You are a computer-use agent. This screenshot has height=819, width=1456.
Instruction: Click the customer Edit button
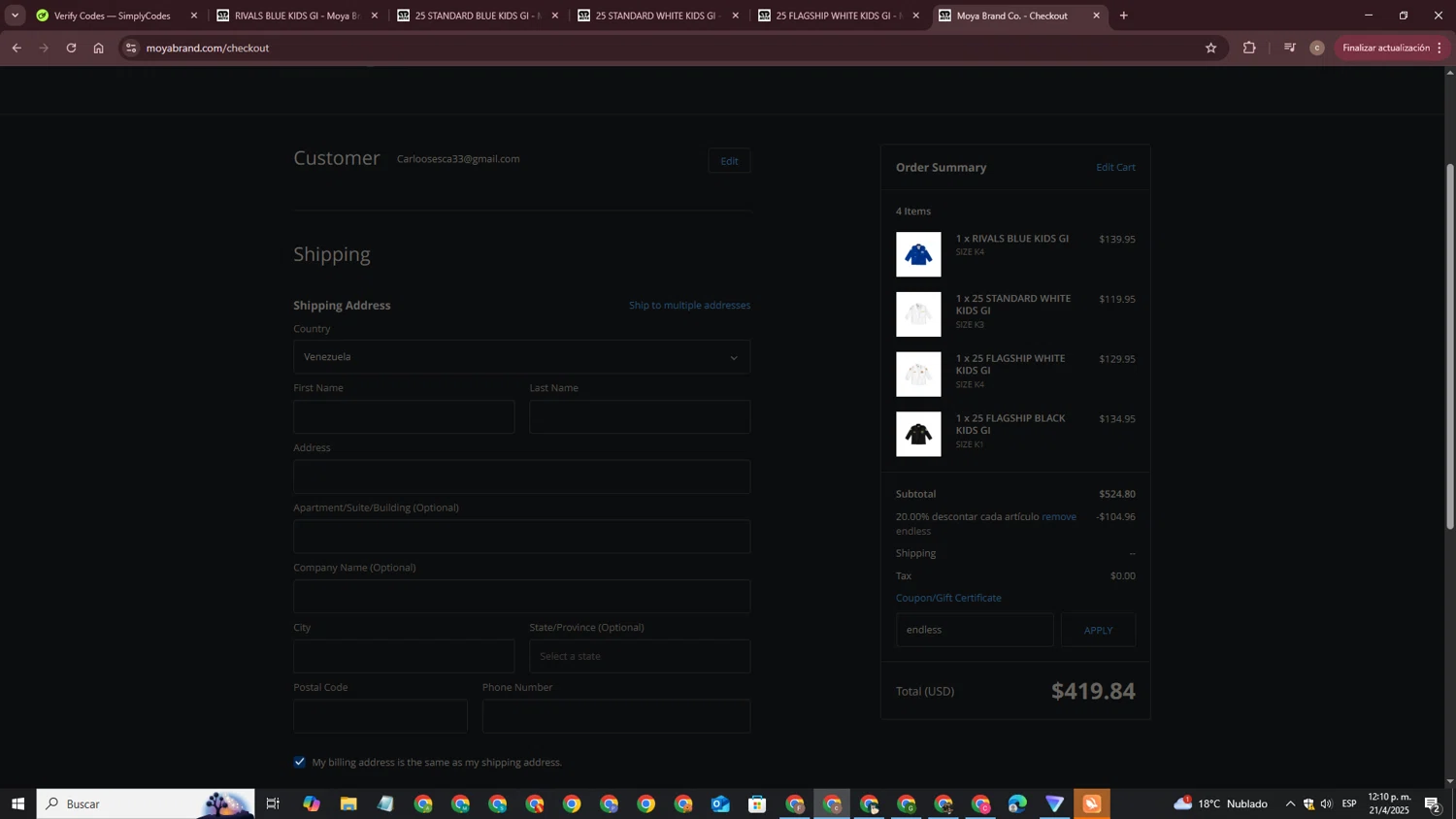[x=729, y=161]
